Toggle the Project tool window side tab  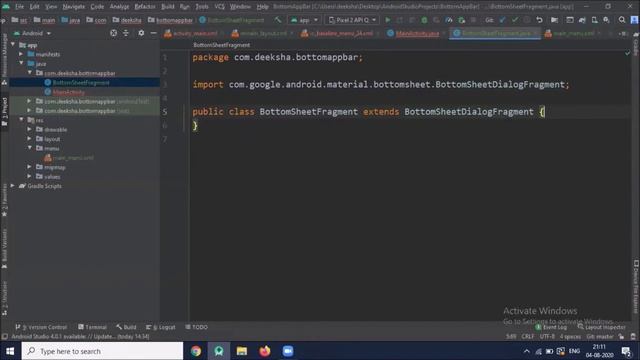click(x=4, y=113)
